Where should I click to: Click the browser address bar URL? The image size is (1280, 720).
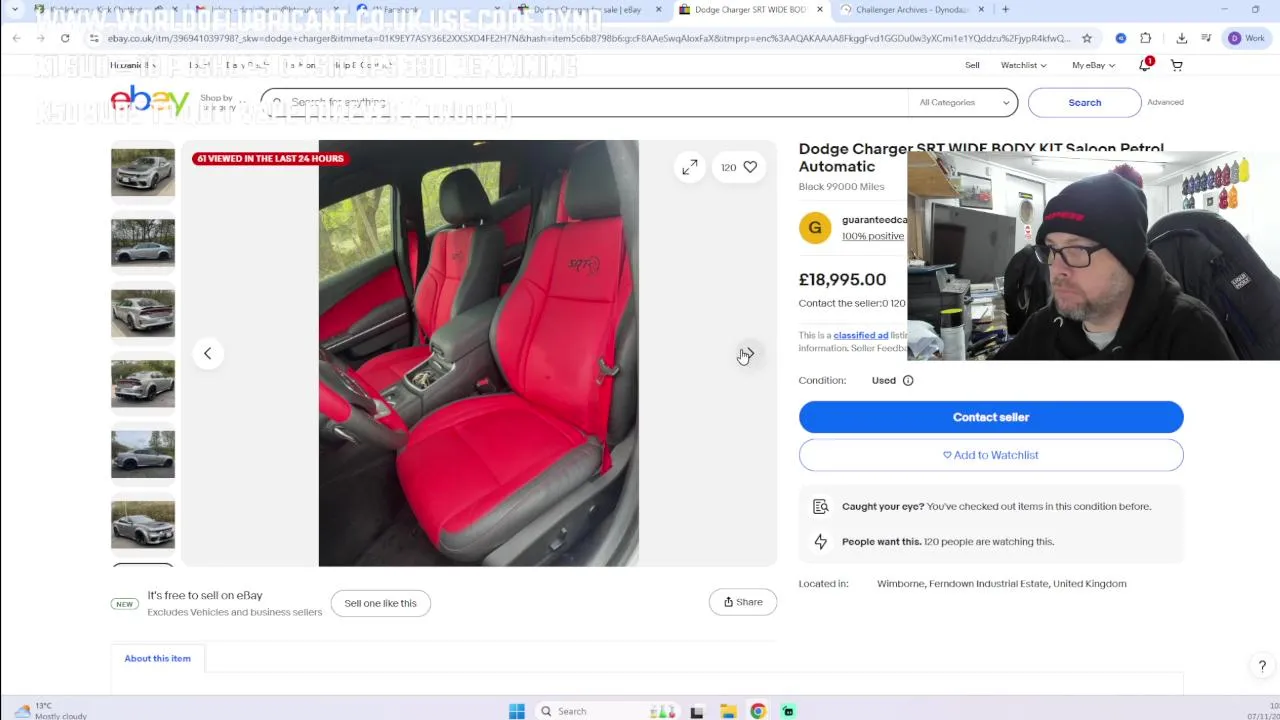click(588, 38)
